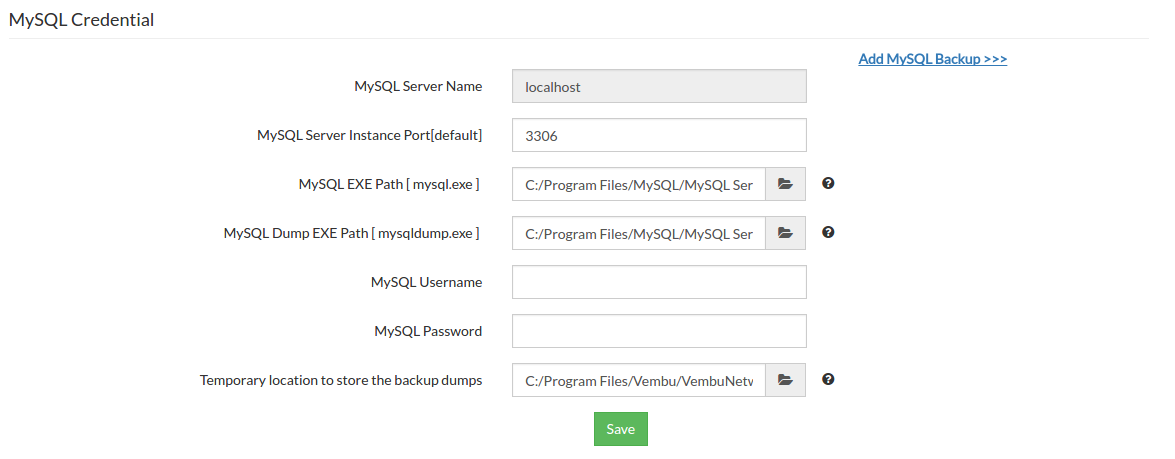The height and width of the screenshot is (459, 1175).
Task: Focus the MySQL Server Name field
Action: [x=659, y=87]
